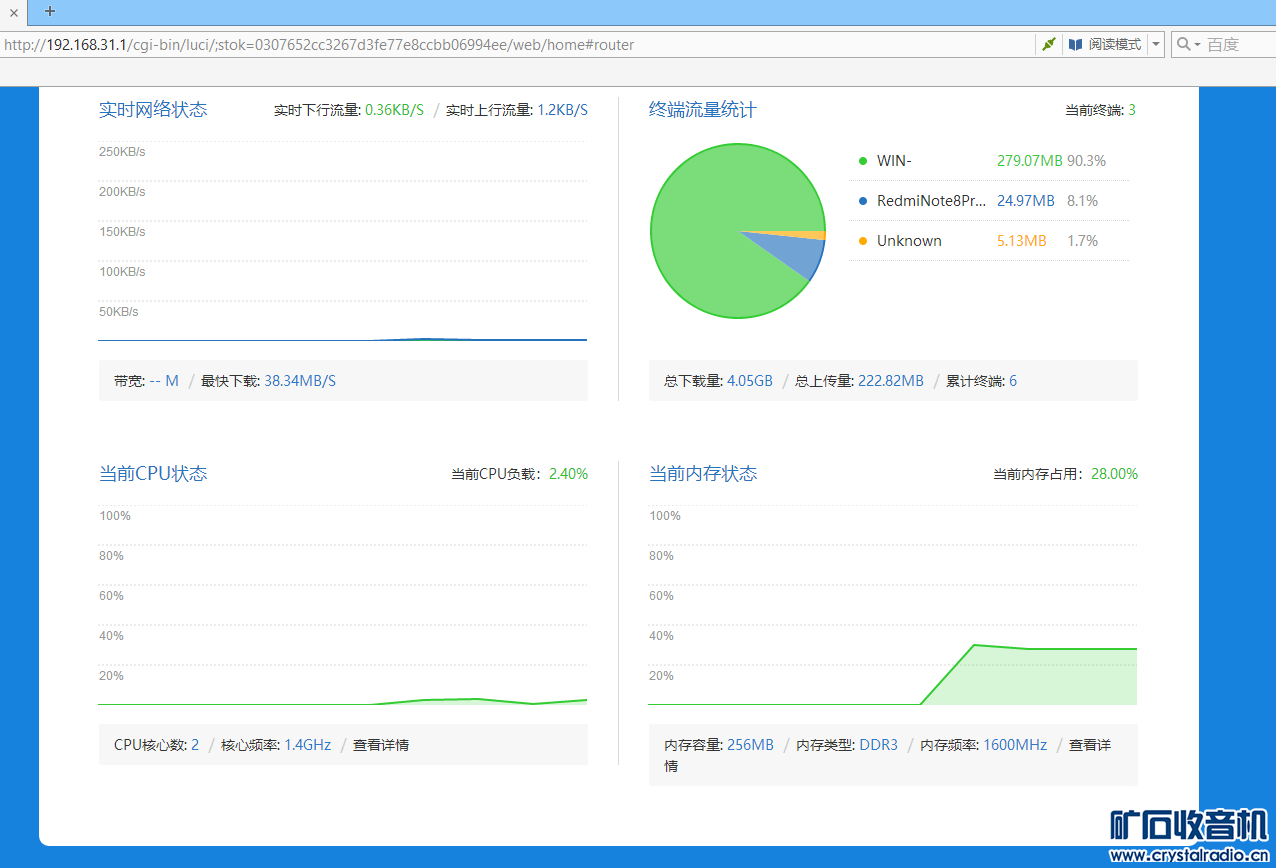The image size is (1276, 868).
Task: Open the search engine magnifier dropdown
Action: (1187, 44)
